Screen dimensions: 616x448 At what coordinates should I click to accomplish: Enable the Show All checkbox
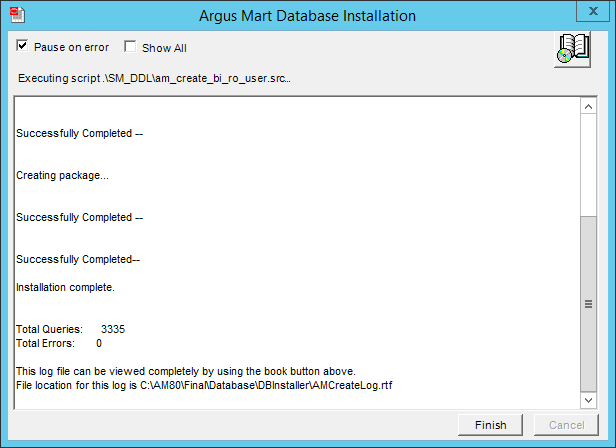click(130, 46)
